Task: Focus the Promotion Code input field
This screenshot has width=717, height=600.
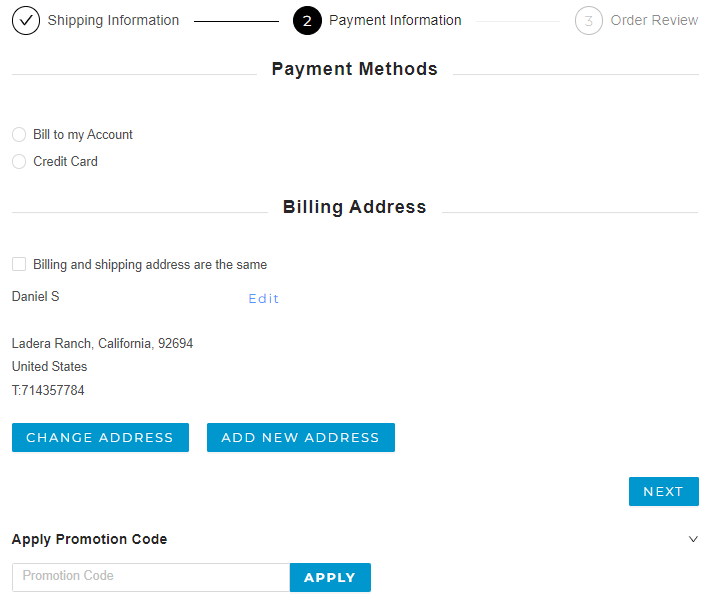Action: [x=151, y=577]
